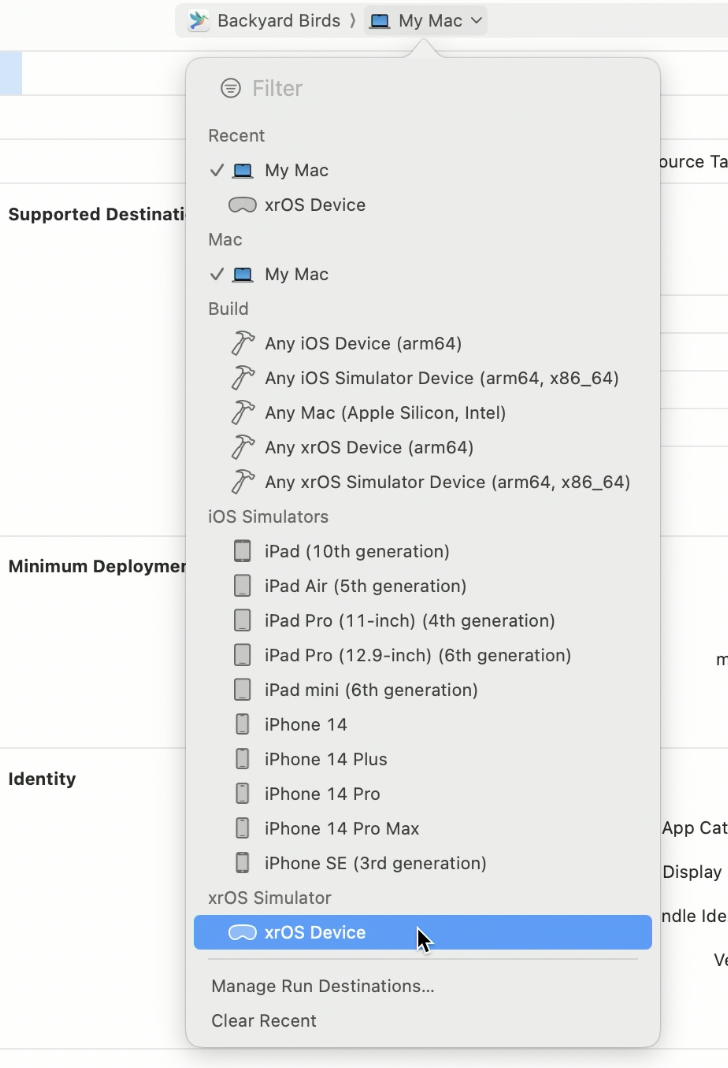Select highlighted xrOS Device simulator
Screen dimensions: 728x1068
tap(422, 932)
